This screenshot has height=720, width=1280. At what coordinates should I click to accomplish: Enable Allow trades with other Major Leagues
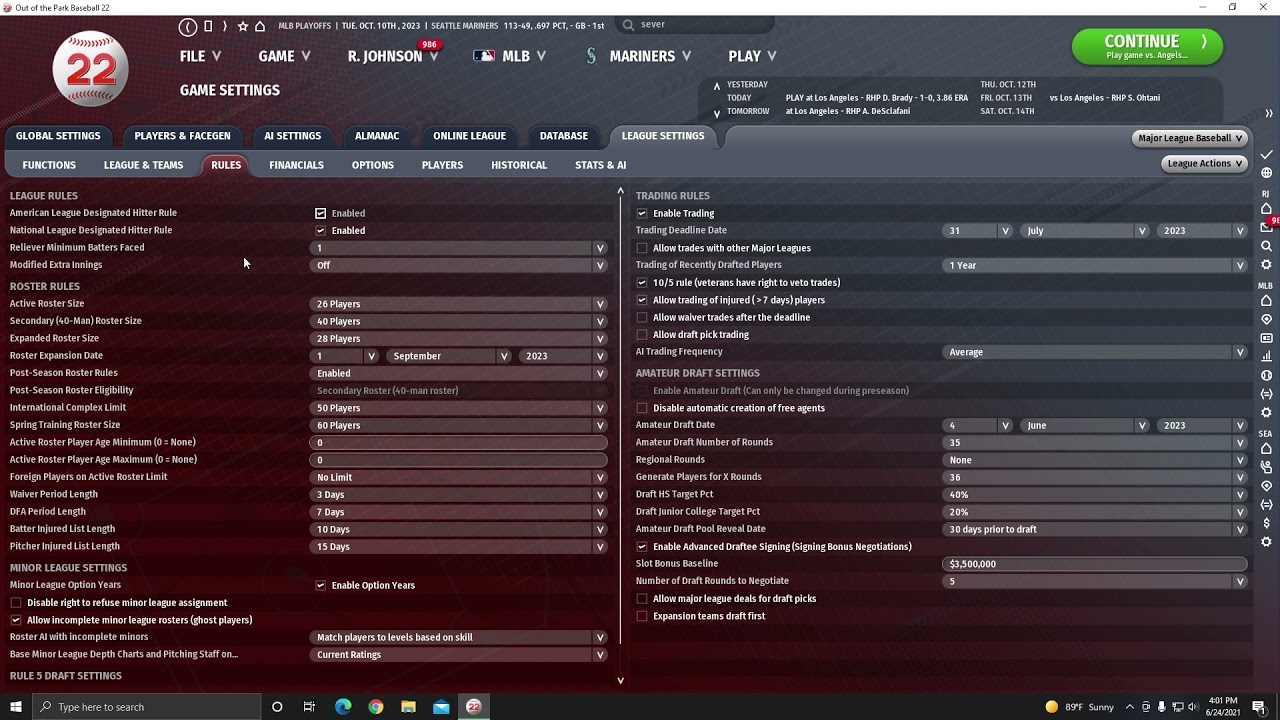(x=642, y=248)
